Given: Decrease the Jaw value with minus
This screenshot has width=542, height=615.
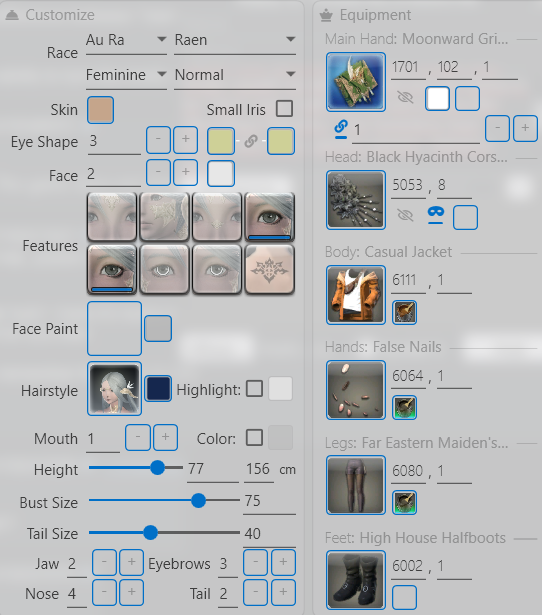Looking at the screenshot, I should coord(104,562).
